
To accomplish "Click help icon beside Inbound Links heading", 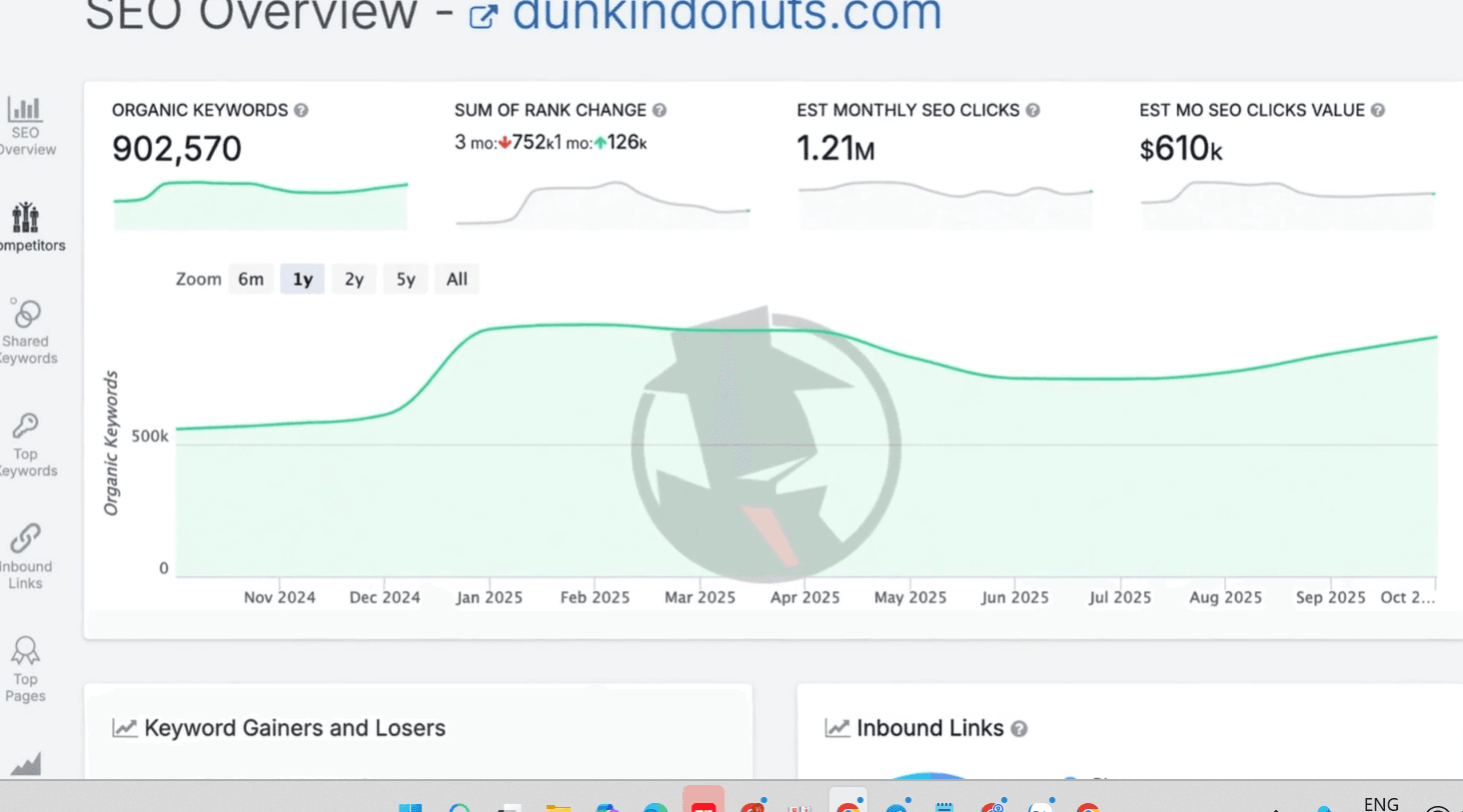I will coord(1019,729).
